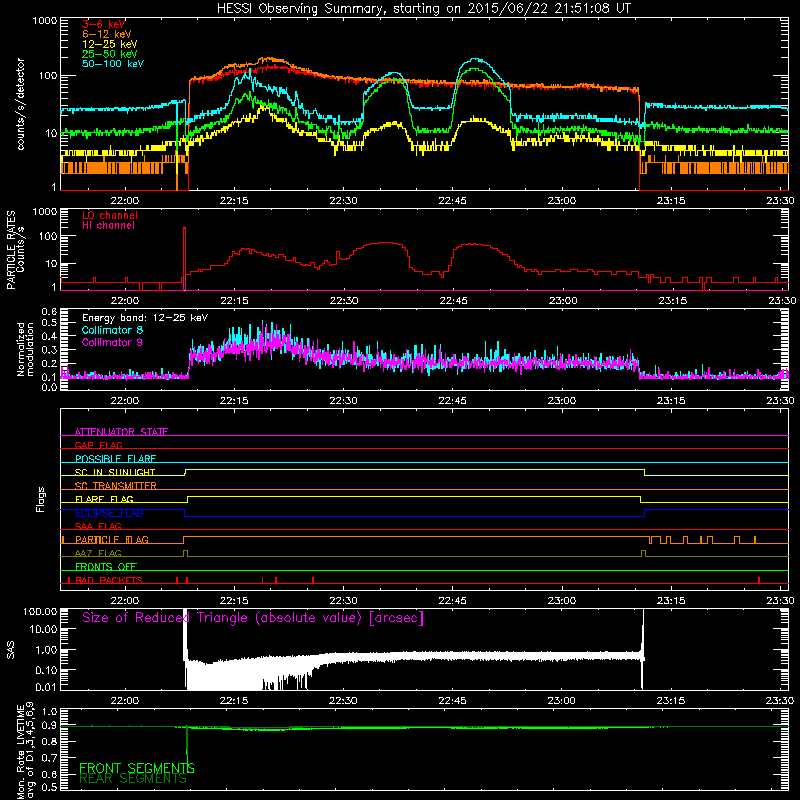
Task: Click the '0.0' modulation axis value
Action: pos(49,387)
